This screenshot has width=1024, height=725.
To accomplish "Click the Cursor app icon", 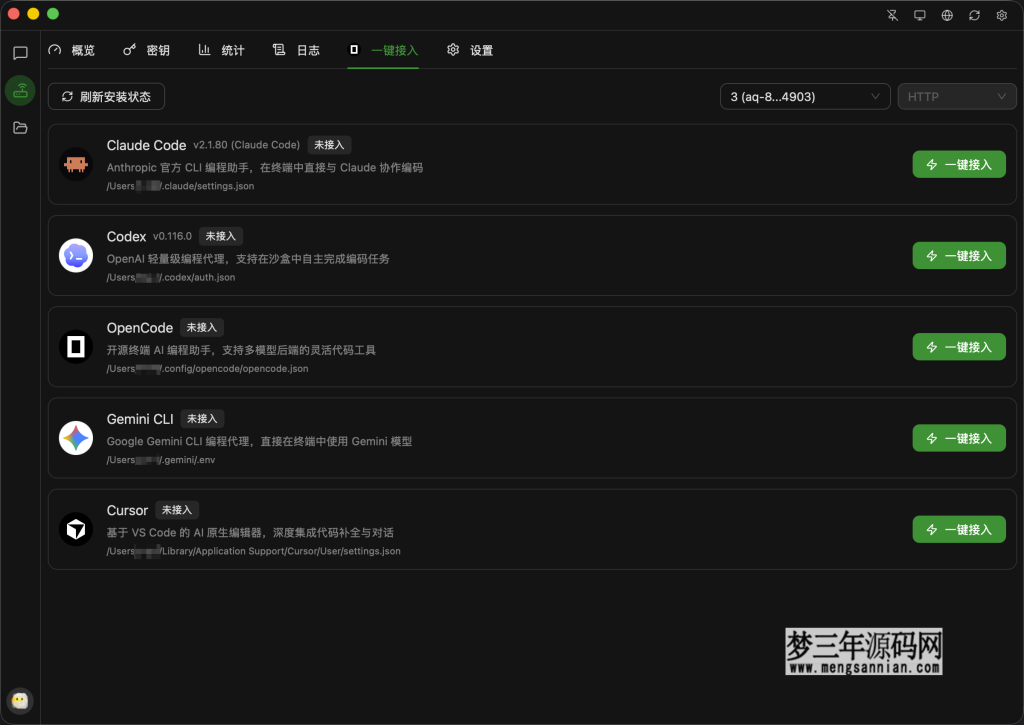I will [x=76, y=529].
